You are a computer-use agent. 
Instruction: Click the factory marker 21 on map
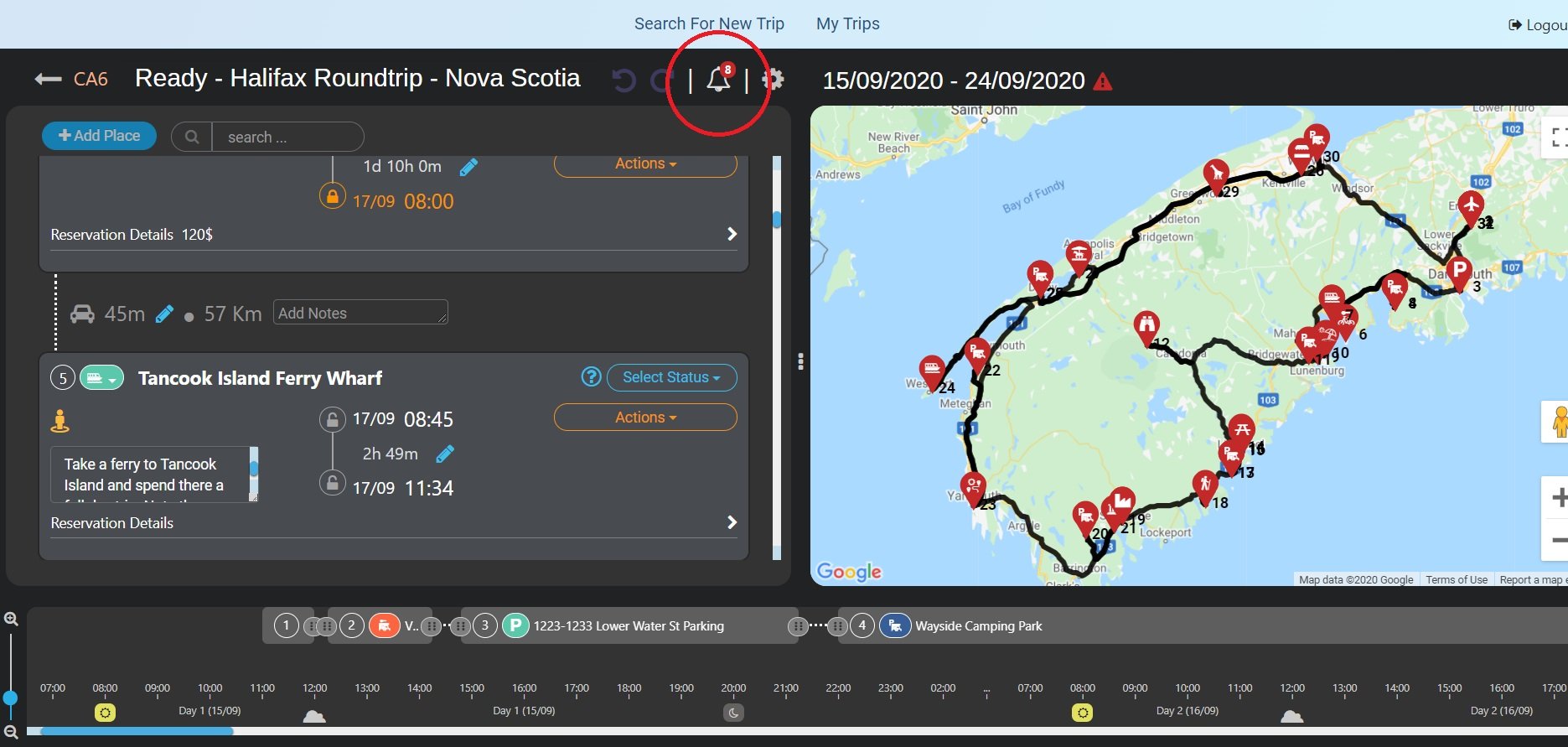(x=1122, y=502)
